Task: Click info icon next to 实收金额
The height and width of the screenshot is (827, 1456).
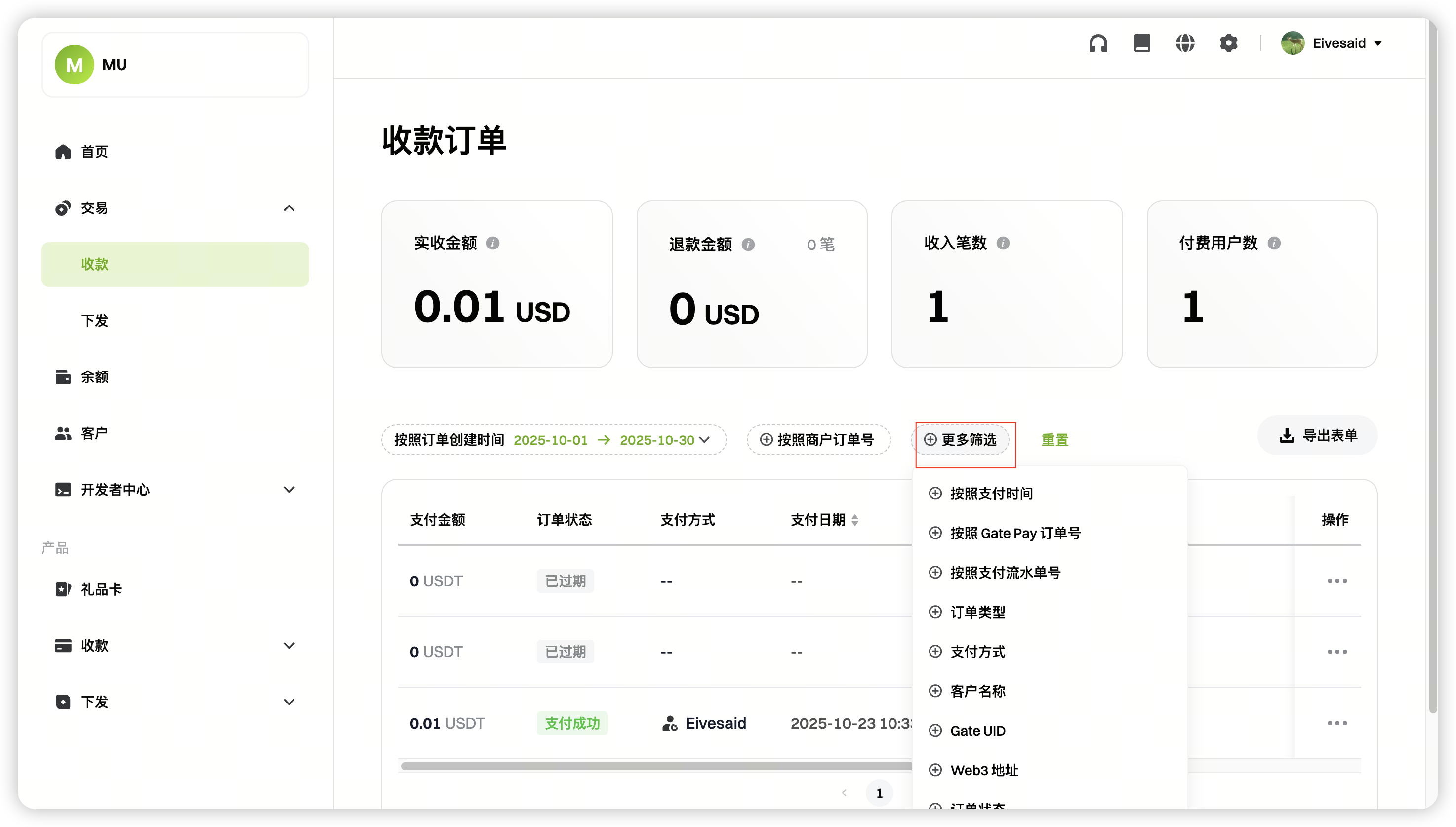Action: [492, 243]
